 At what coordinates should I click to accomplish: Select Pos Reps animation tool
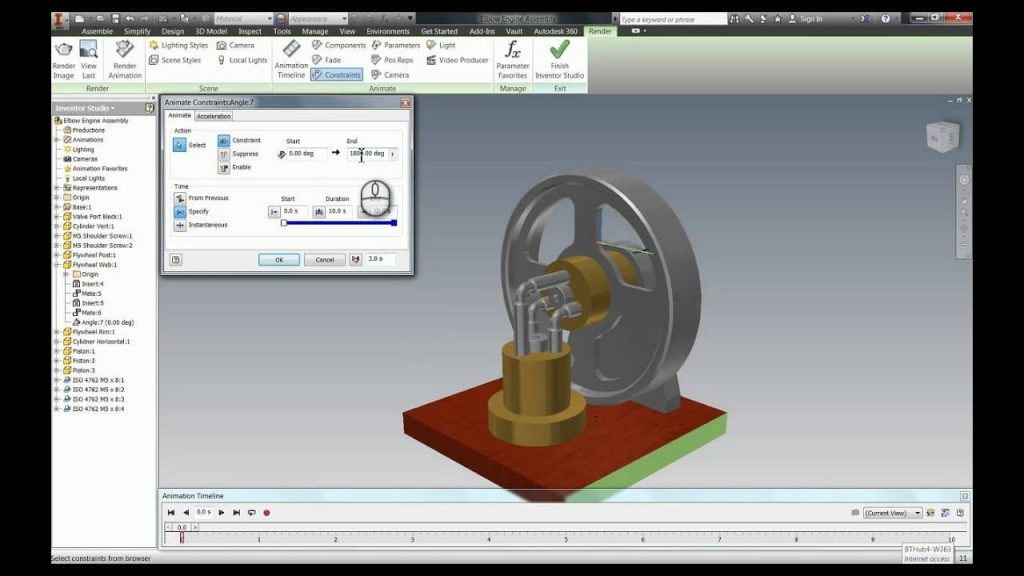tap(392, 60)
